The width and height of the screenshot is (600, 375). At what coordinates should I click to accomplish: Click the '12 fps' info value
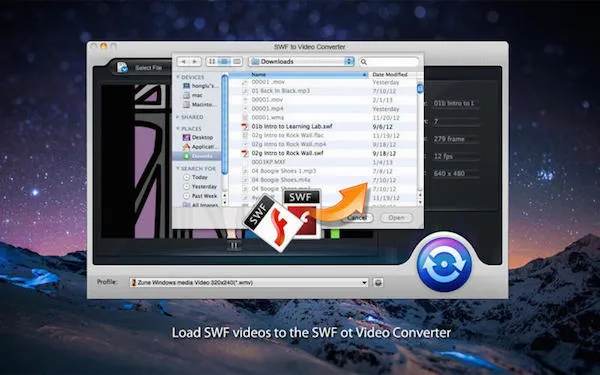443,156
